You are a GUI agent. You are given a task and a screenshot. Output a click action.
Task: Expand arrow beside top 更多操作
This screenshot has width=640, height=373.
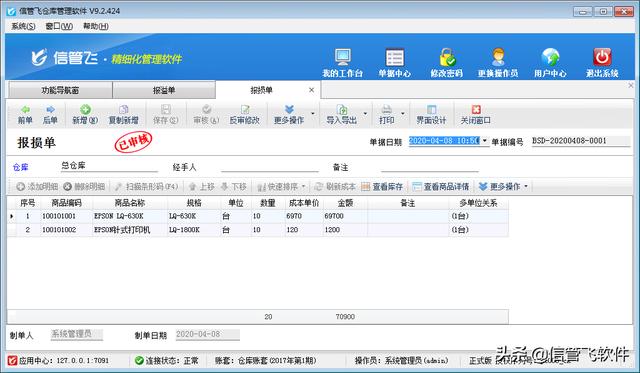click(313, 113)
